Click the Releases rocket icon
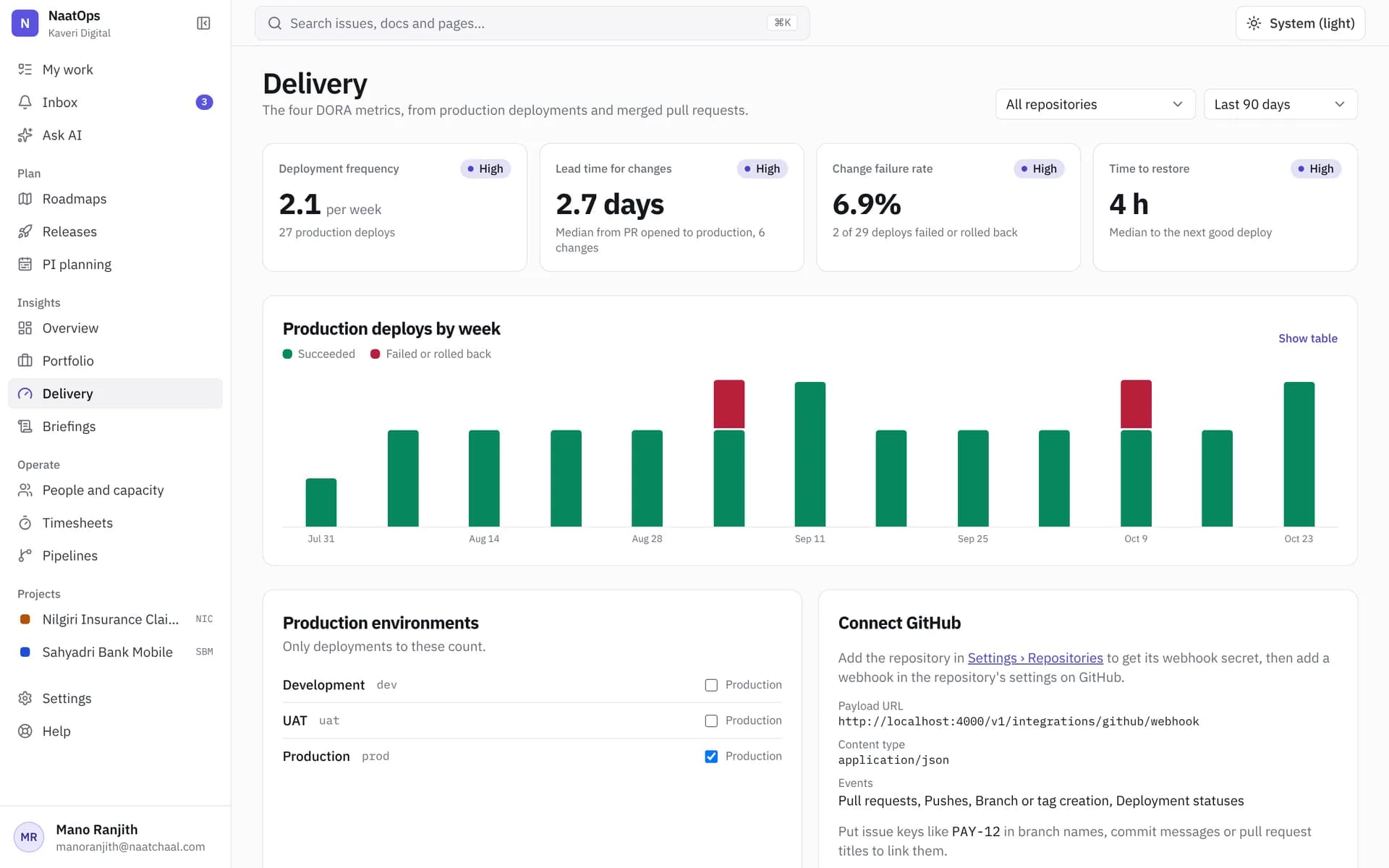The width and height of the screenshot is (1389, 868). pos(25,231)
